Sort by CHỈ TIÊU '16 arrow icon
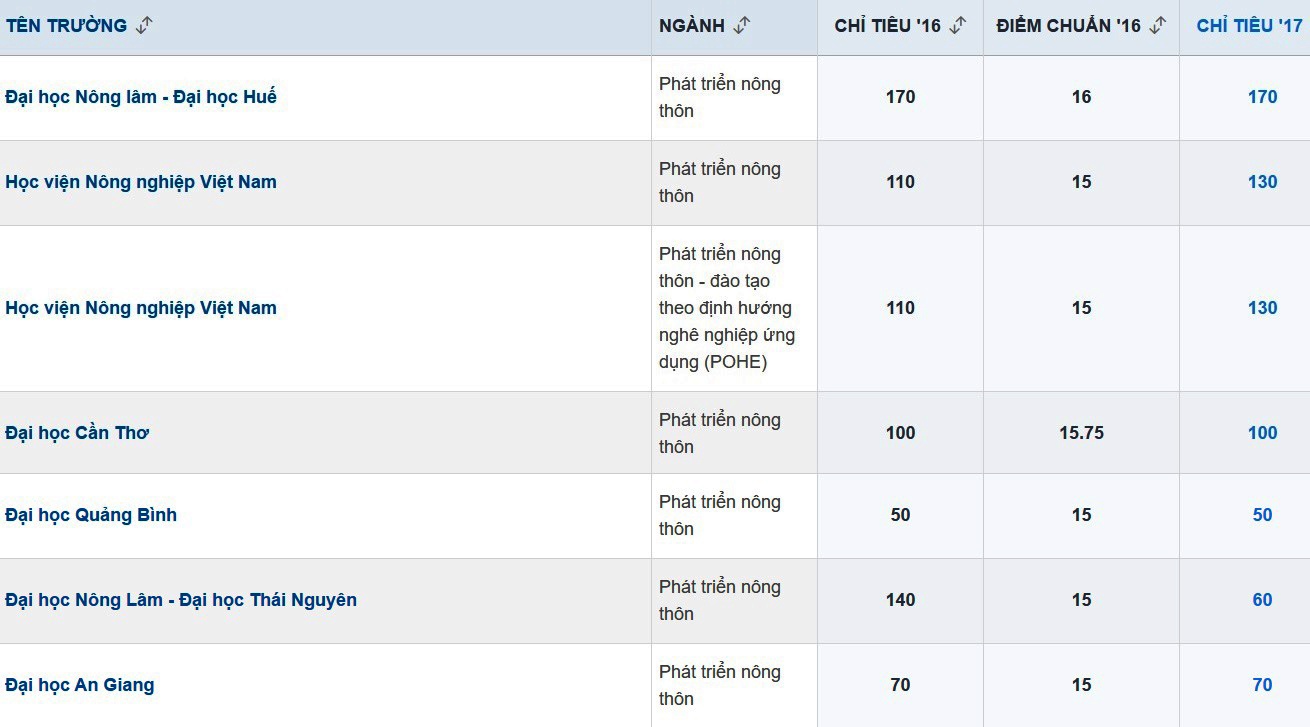This screenshot has width=1310, height=727. click(957, 26)
